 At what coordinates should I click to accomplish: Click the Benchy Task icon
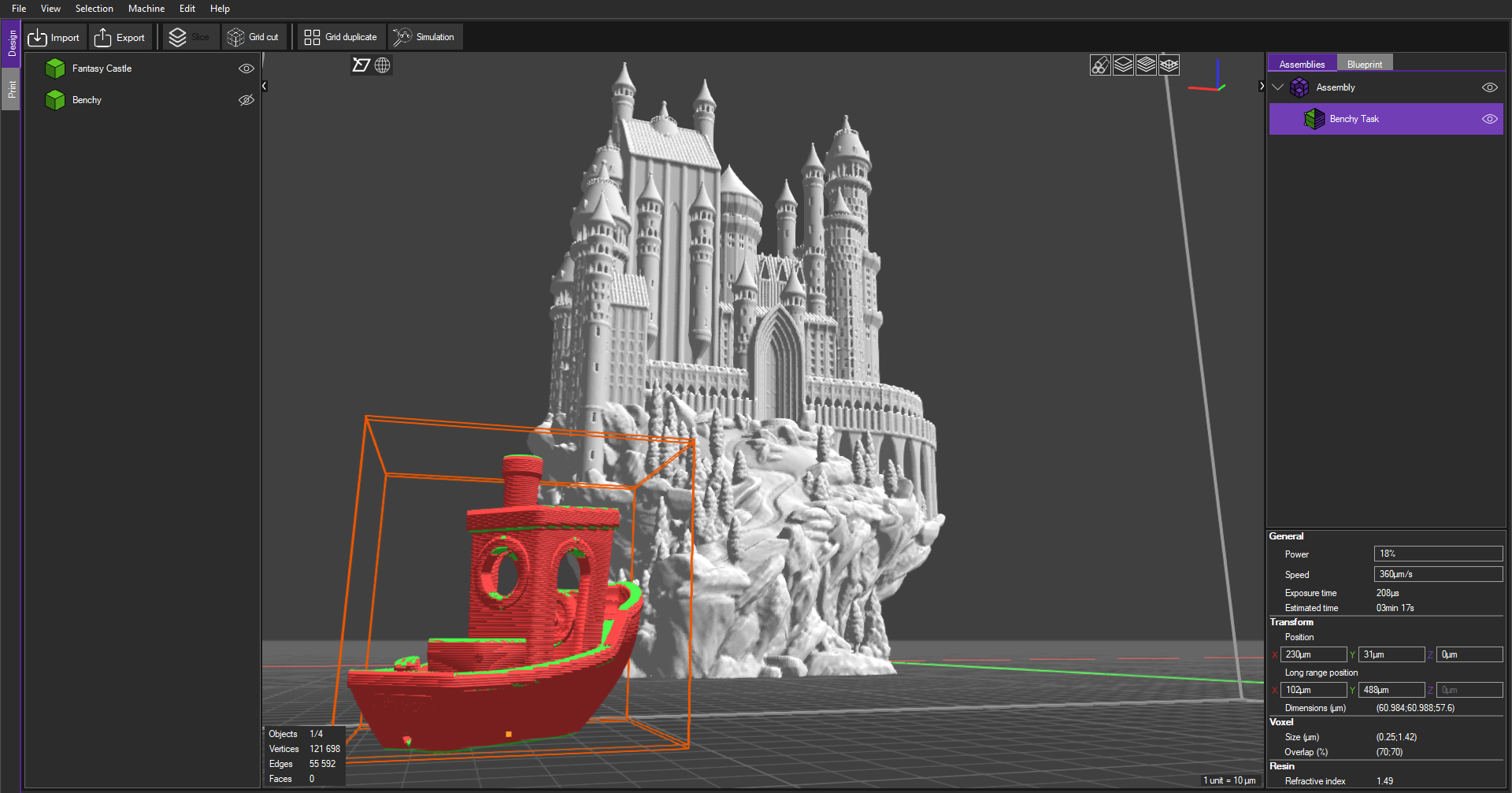pos(1314,119)
